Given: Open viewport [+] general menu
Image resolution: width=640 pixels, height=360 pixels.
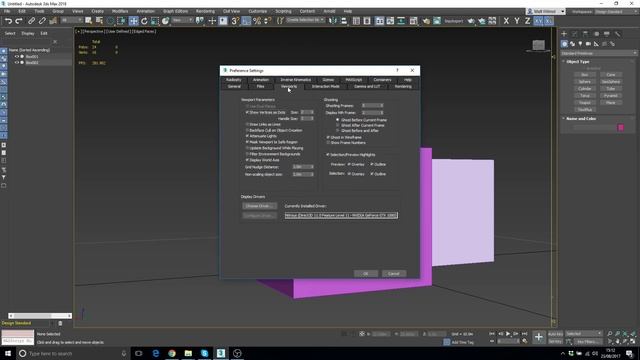Looking at the screenshot, I should 77,31.
